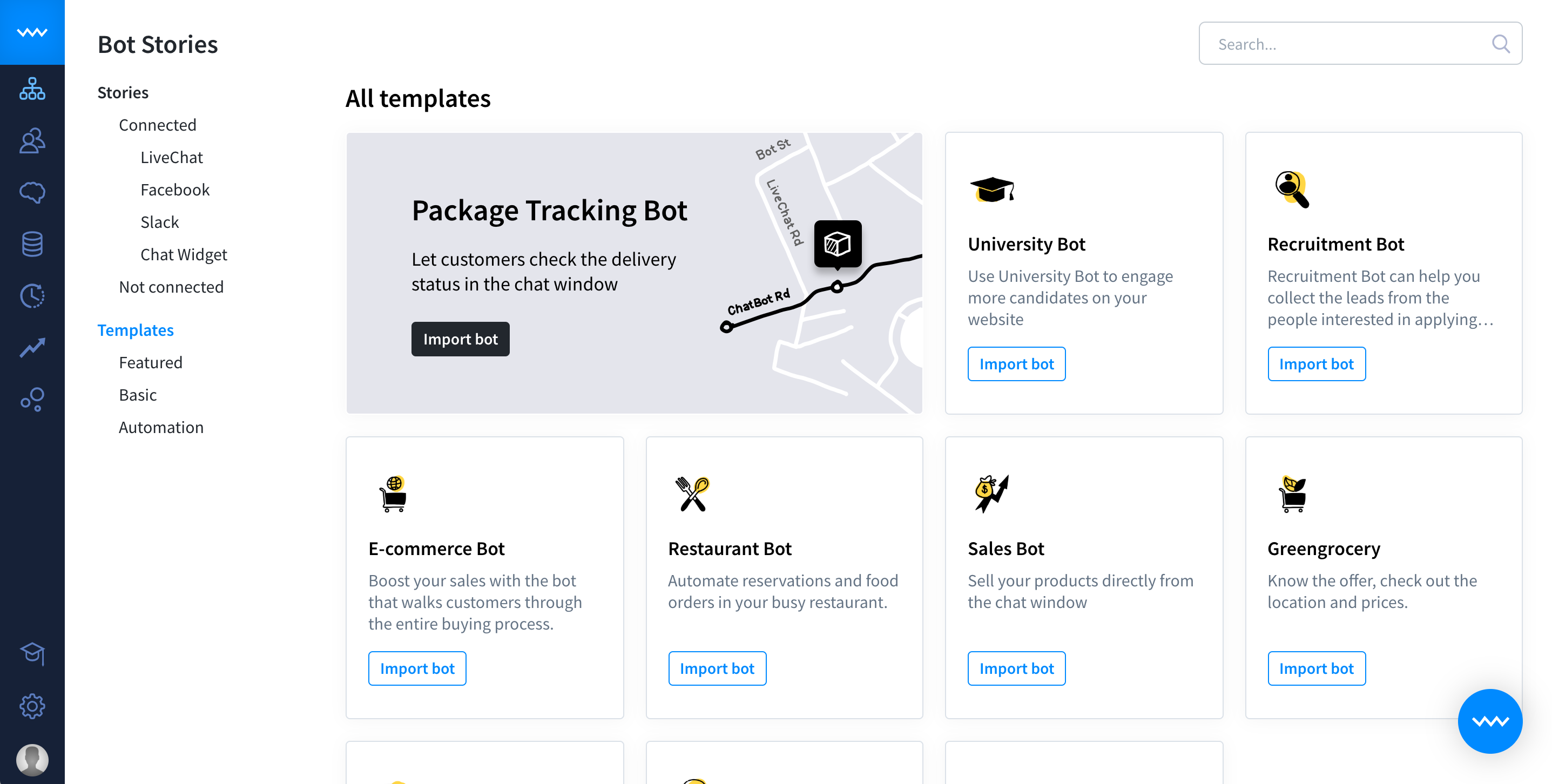The width and height of the screenshot is (1552, 784).
Task: Open the analytics trend arrow icon
Action: point(32,348)
